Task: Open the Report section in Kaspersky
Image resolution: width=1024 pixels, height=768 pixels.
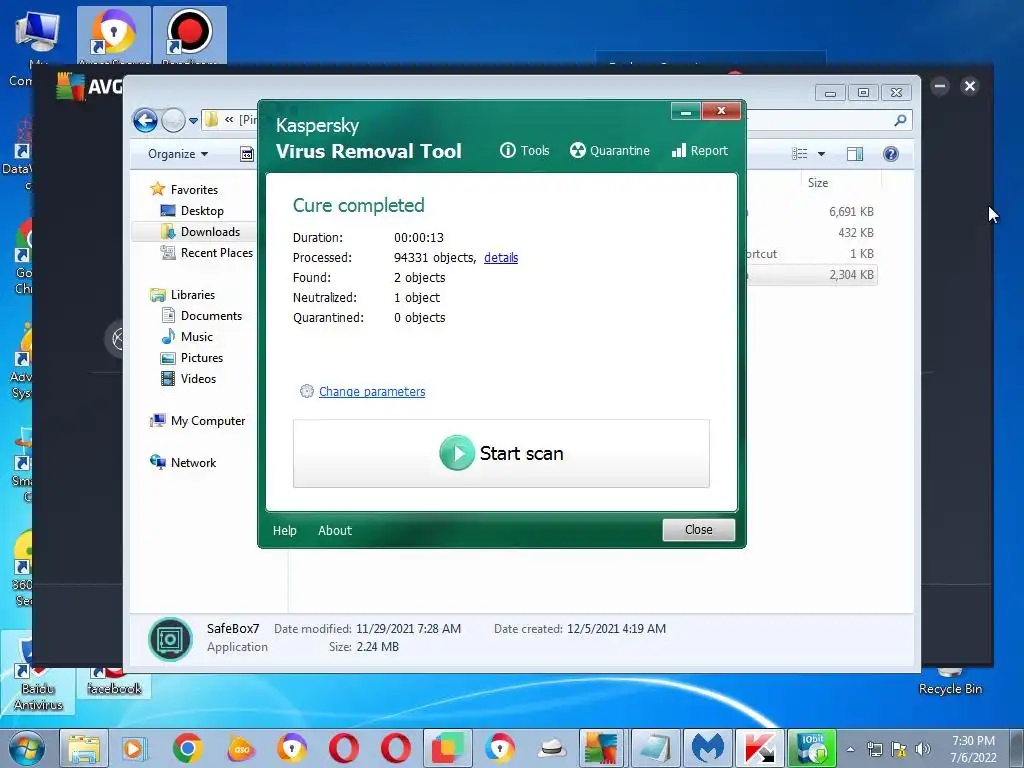Action: click(x=699, y=151)
